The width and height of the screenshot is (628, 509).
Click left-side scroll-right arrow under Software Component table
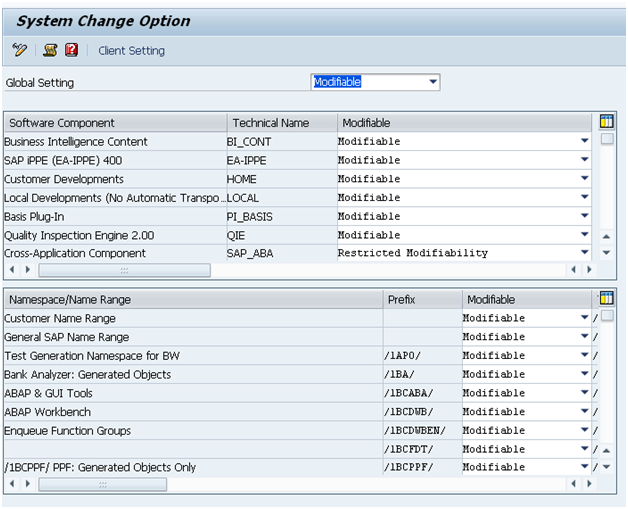(x=28, y=270)
